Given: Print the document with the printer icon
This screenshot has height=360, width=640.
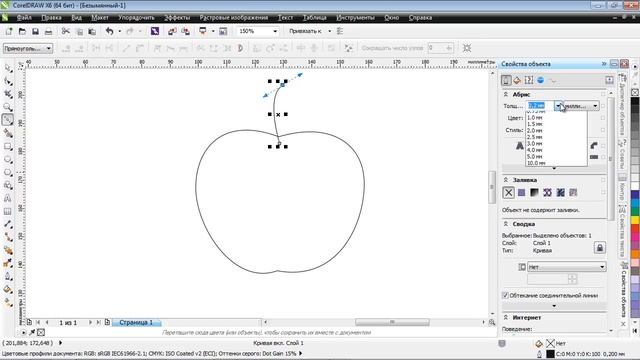Looking at the screenshot, I should point(48,31).
